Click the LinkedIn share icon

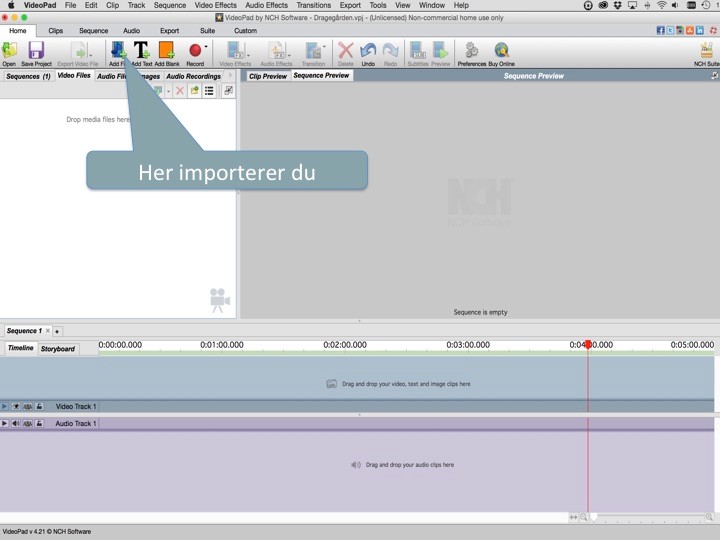pyautogui.click(x=699, y=30)
